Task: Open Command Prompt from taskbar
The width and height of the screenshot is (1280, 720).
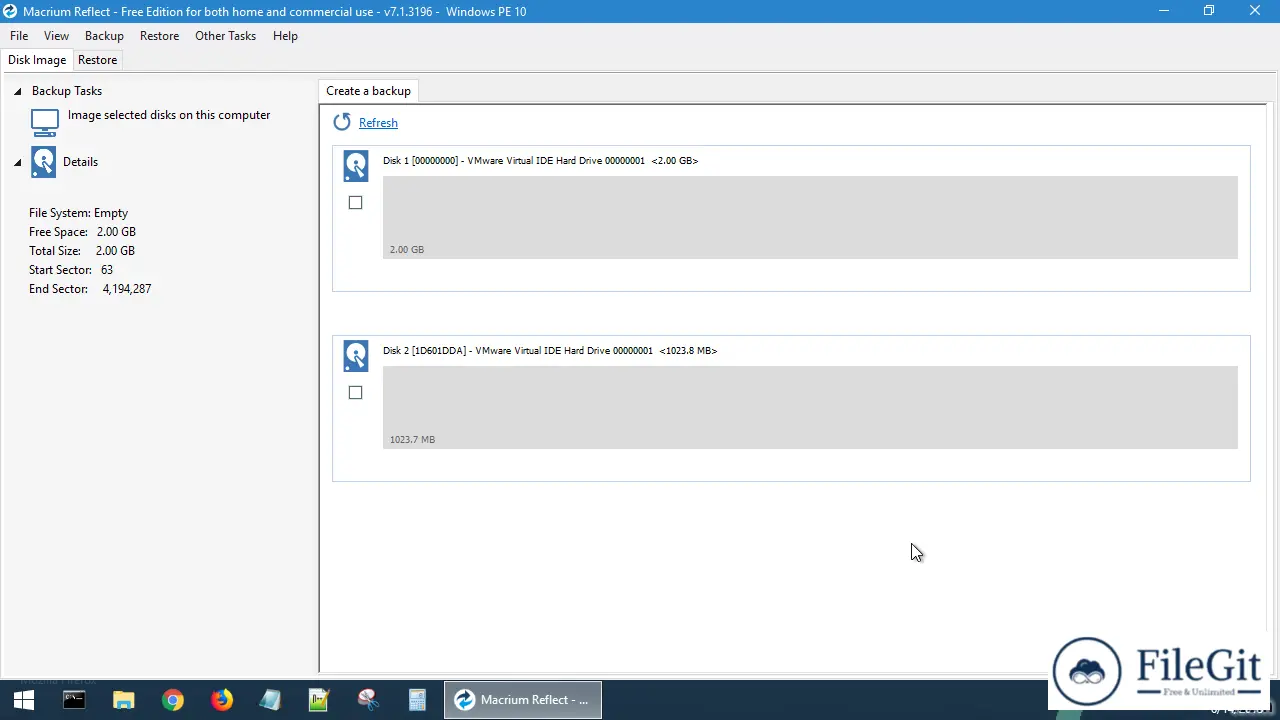Action: click(x=74, y=700)
